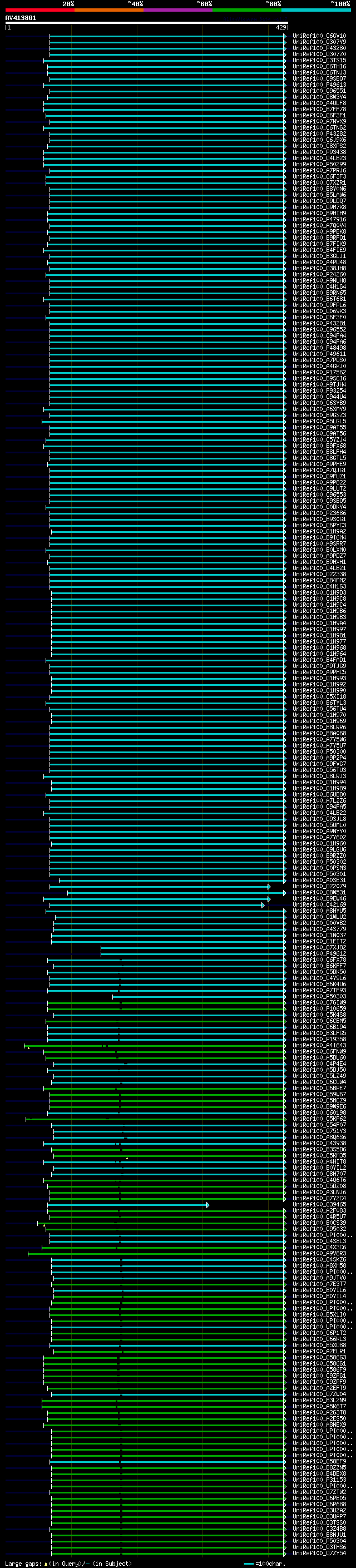
Task: Click the UniRef100_P49613 hit label
Action: point(319,85)
